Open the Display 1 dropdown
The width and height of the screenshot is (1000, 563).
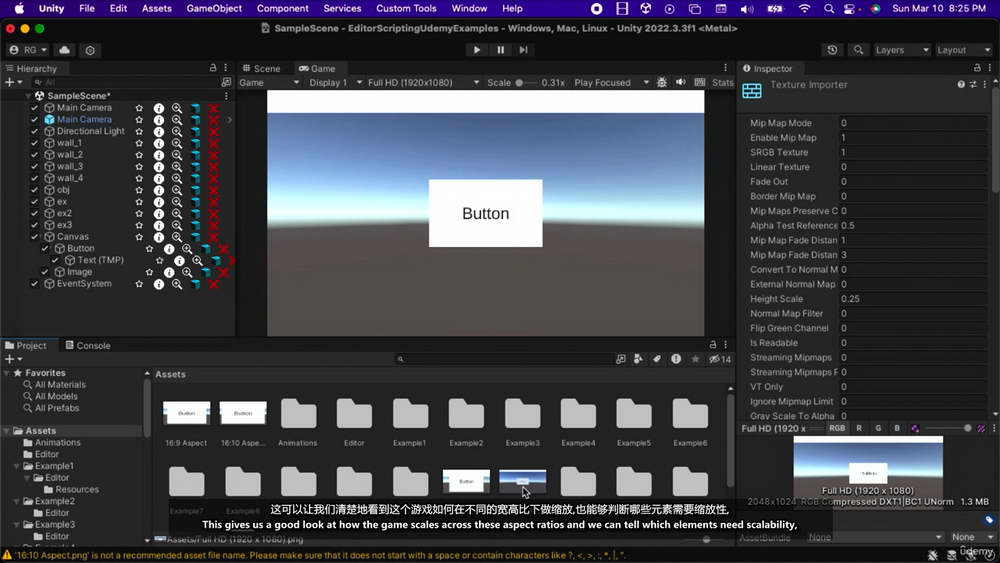pos(335,82)
